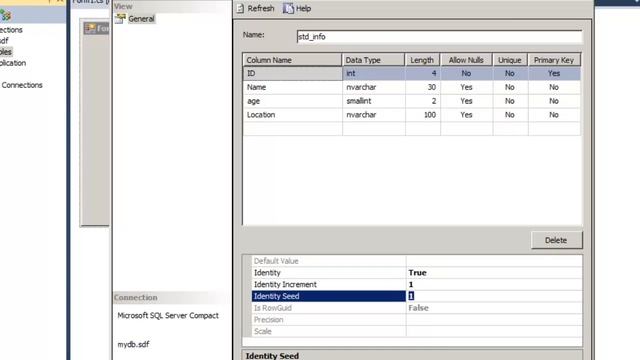The height and width of the screenshot is (360, 640).
Task: Open the int data type cell
Action: click(374, 73)
